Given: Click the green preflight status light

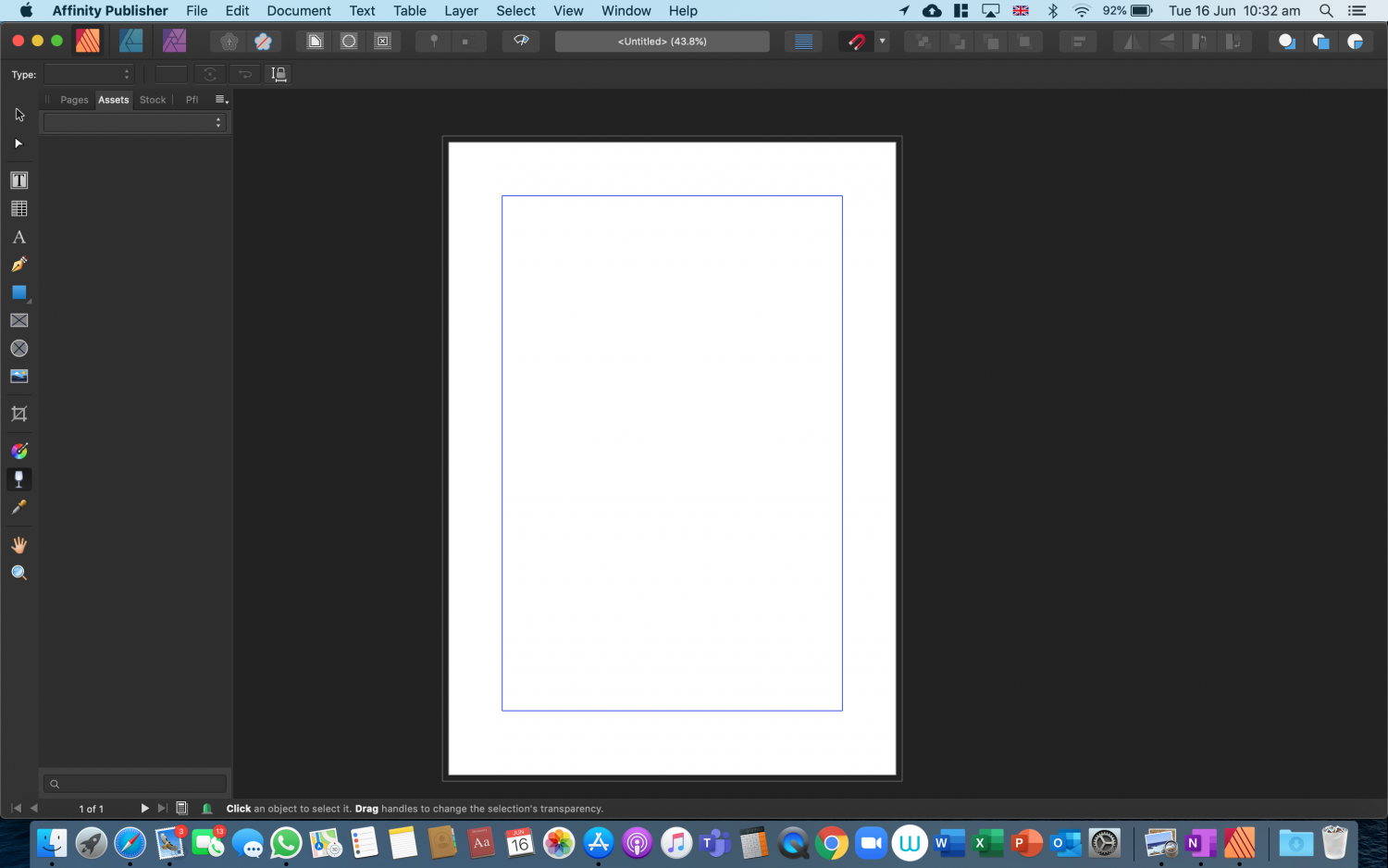Looking at the screenshot, I should click(x=205, y=808).
